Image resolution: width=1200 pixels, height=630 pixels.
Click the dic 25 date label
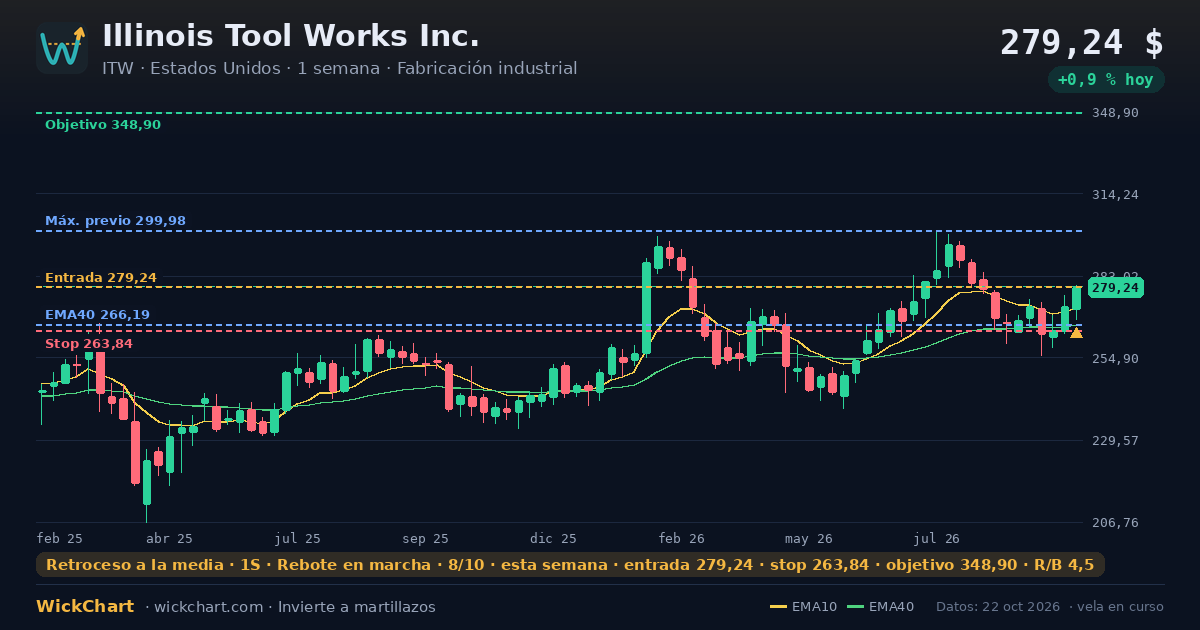tap(553, 539)
